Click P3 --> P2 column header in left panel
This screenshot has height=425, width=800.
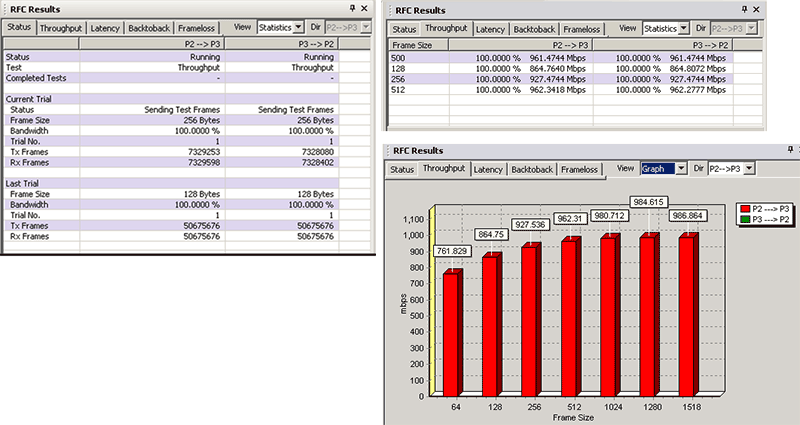(x=282, y=44)
